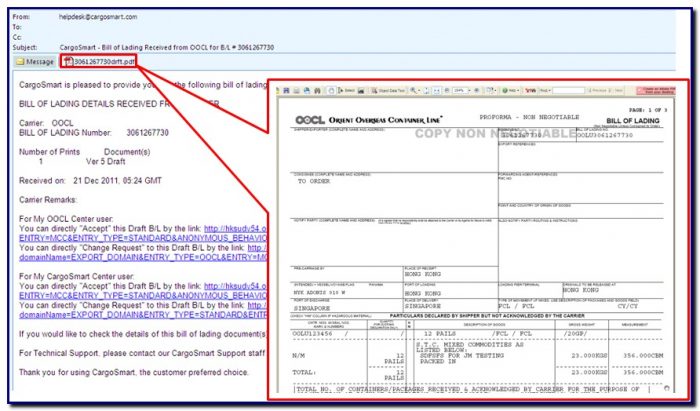
Task: Click sender helpdesk@cargosmart.com
Action: pos(98,17)
